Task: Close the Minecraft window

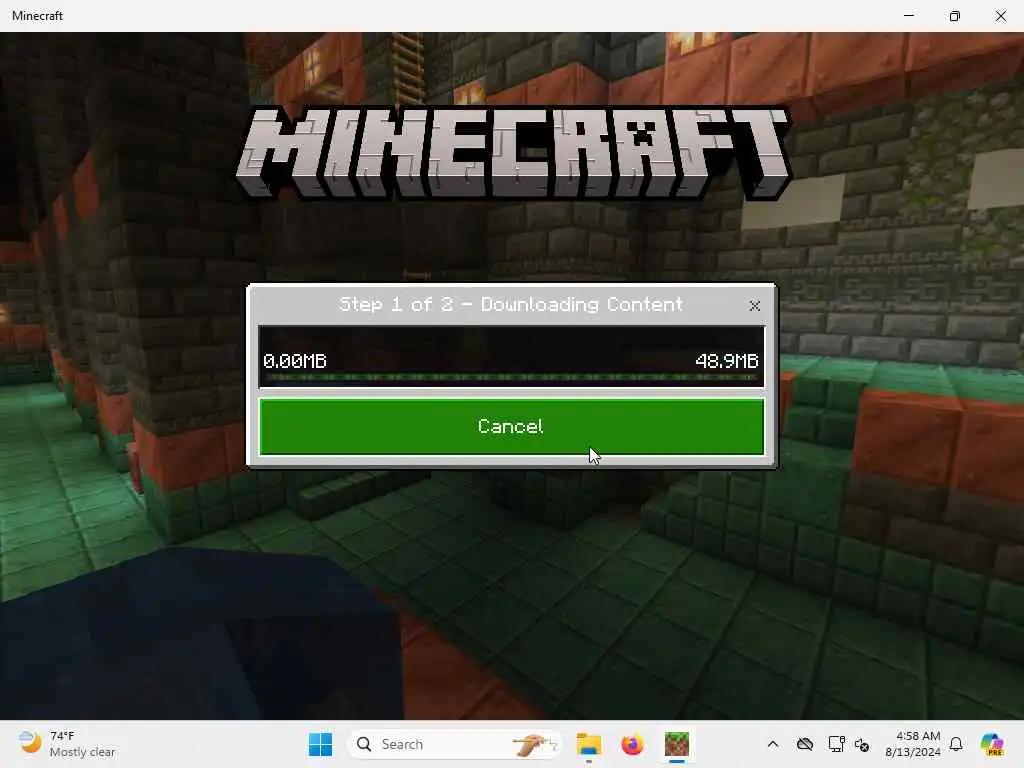Action: pos(1000,16)
